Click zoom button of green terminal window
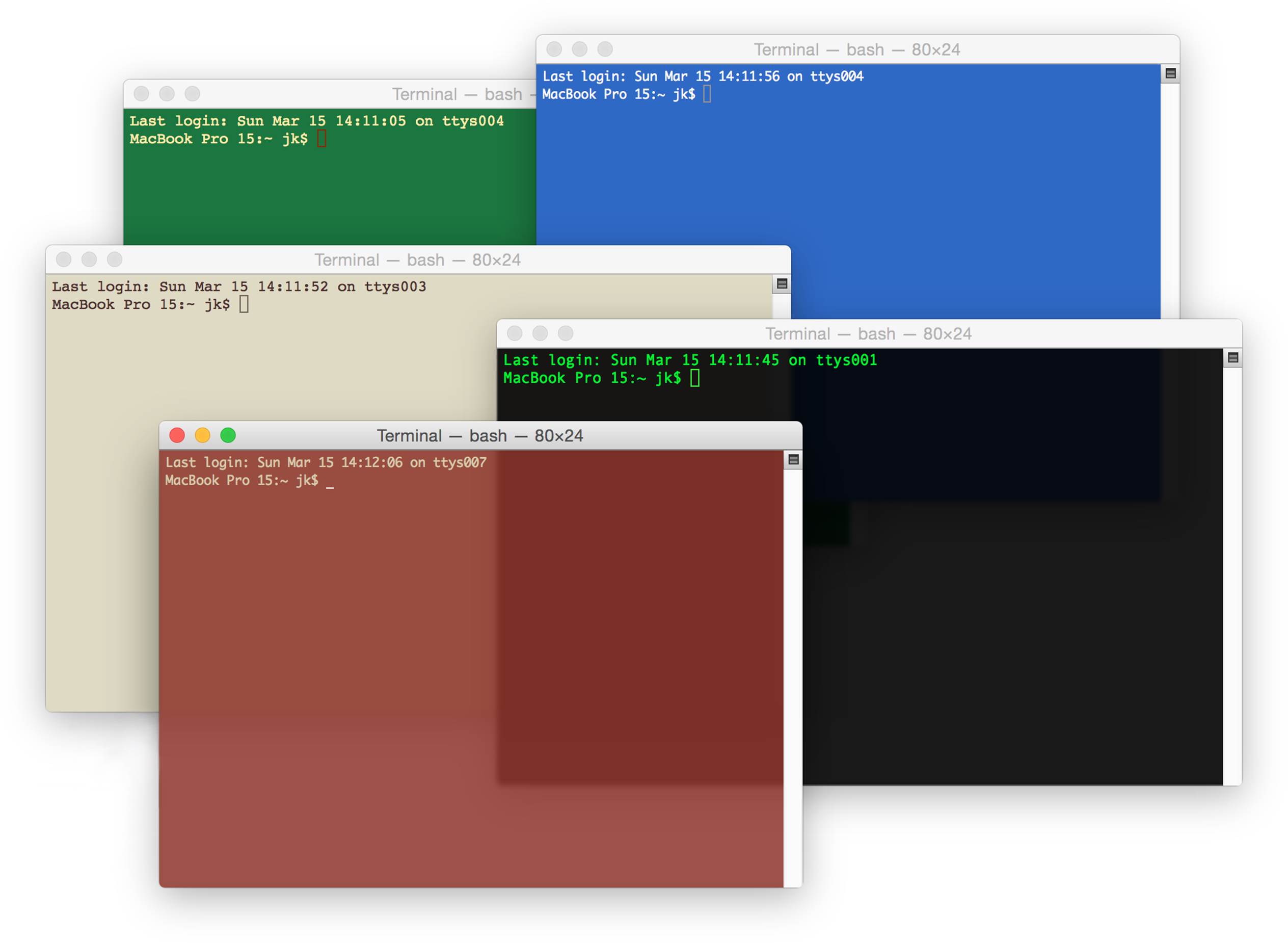Screen dimensions: 1288x943 [x=192, y=94]
